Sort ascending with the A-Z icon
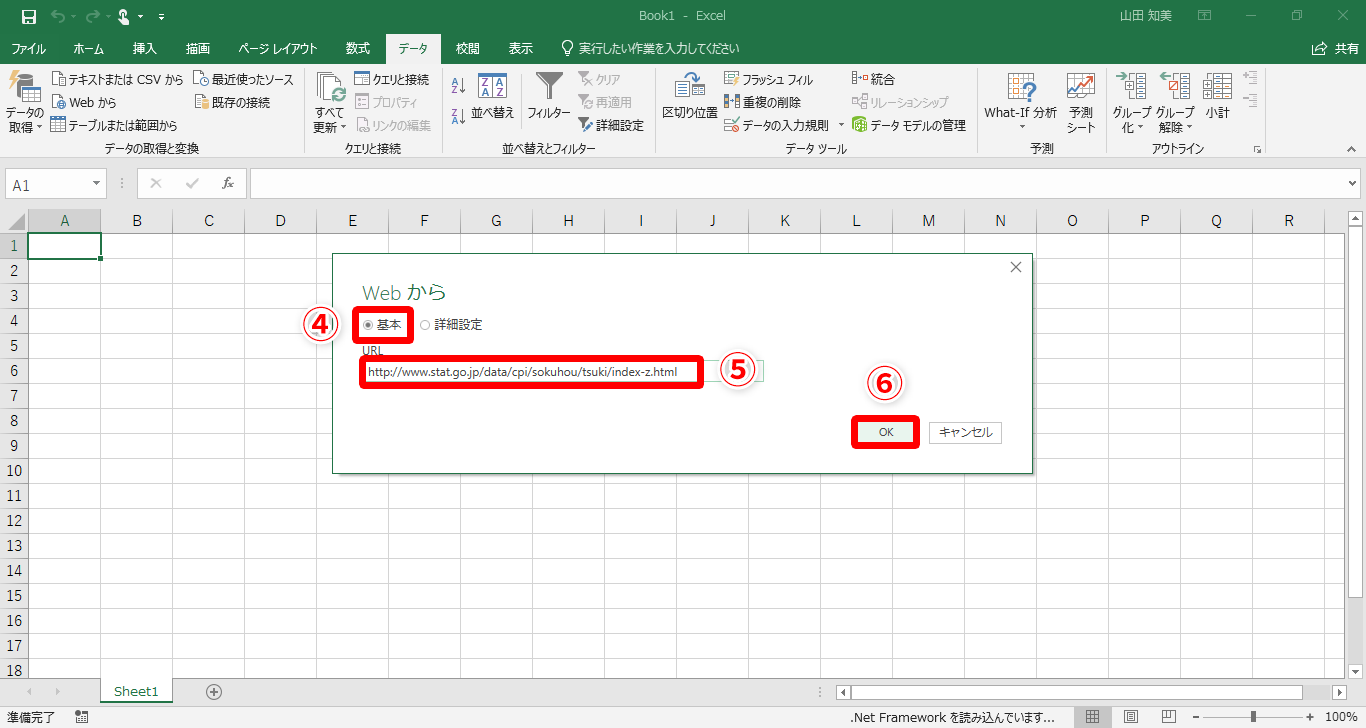This screenshot has width=1366, height=728. tap(459, 85)
